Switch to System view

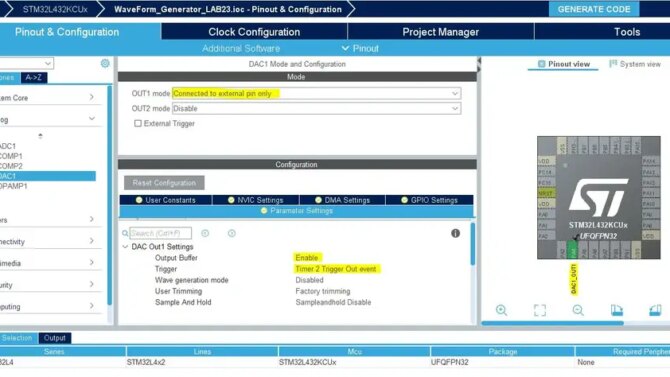tap(635, 64)
